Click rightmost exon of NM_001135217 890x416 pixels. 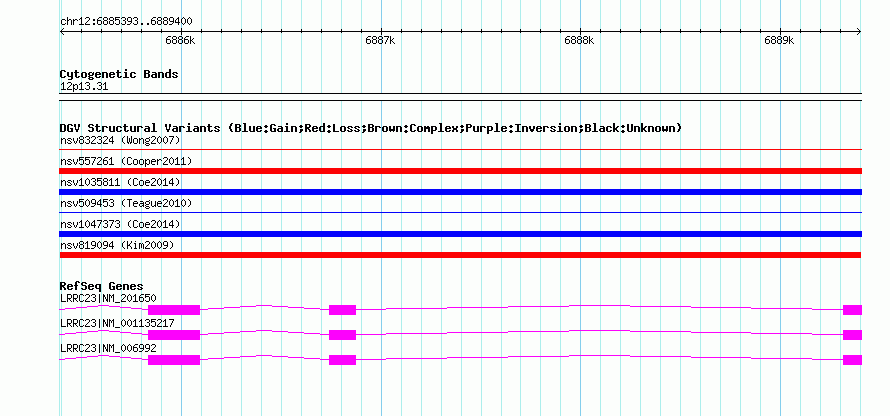[x=852, y=335]
